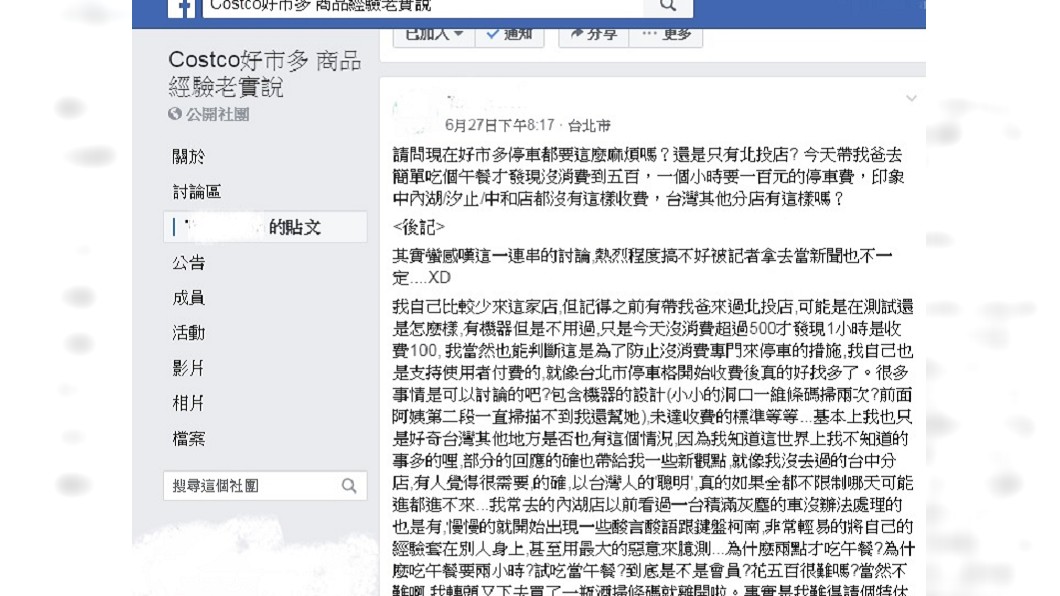Screen dimensions: 1060x596
Task: Open the 更多 more options menu
Action: tap(666, 35)
